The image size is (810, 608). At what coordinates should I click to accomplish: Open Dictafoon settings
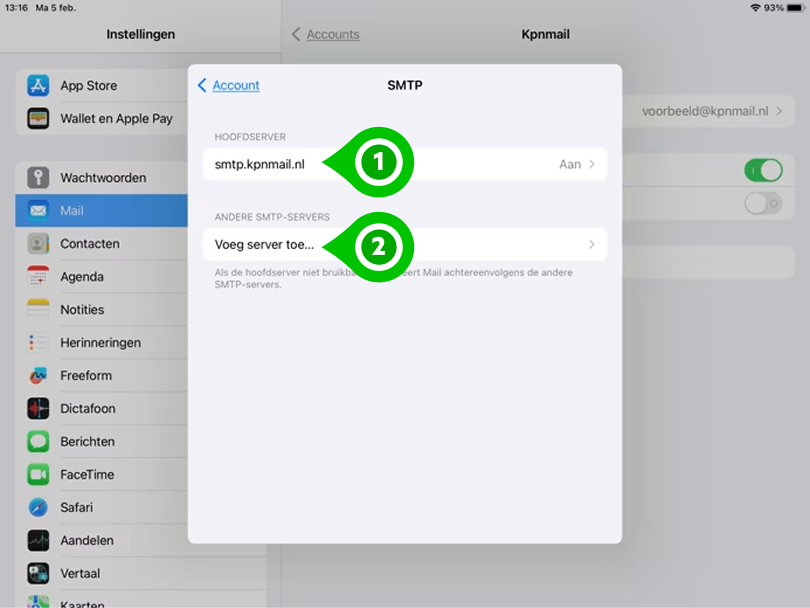pos(36,408)
